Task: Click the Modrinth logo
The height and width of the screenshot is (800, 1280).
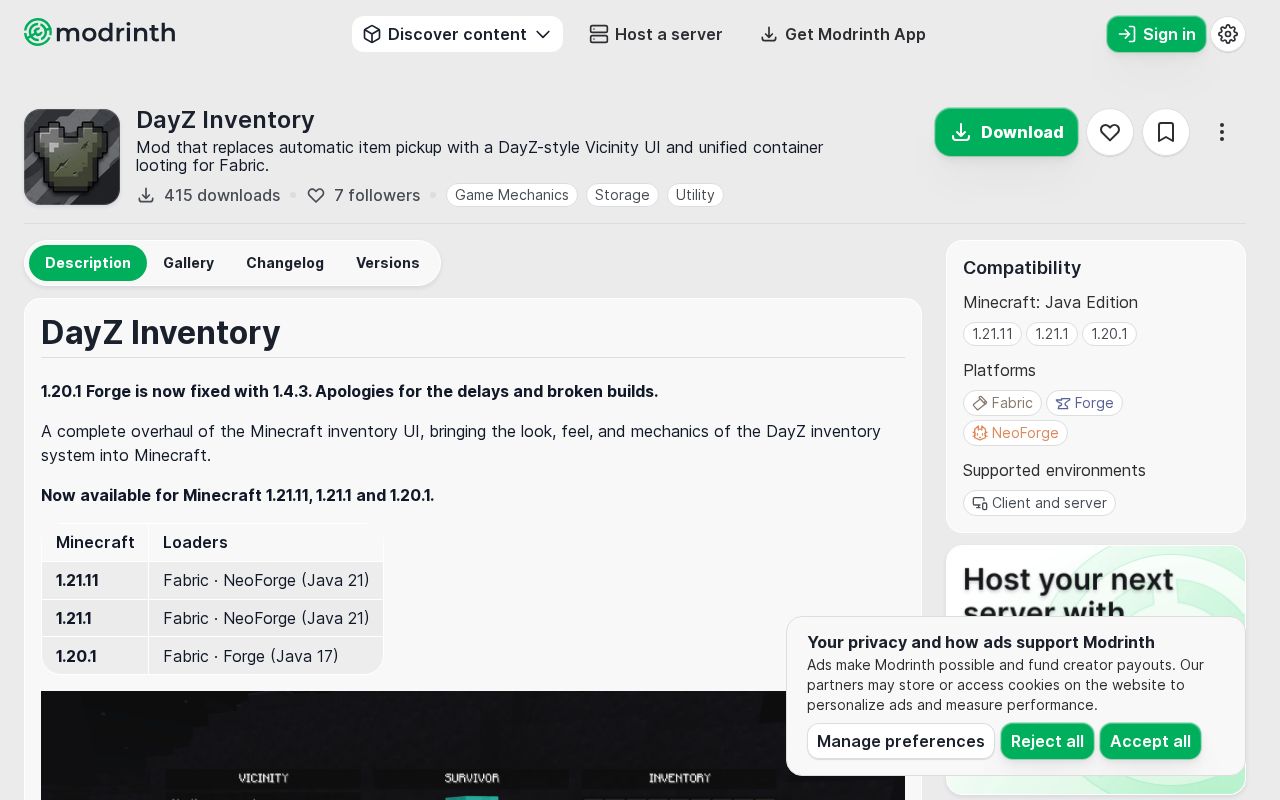Action: tap(100, 33)
